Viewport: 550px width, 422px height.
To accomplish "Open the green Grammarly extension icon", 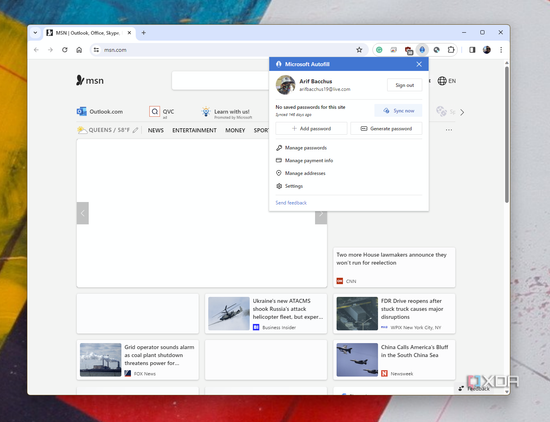I will 379,50.
